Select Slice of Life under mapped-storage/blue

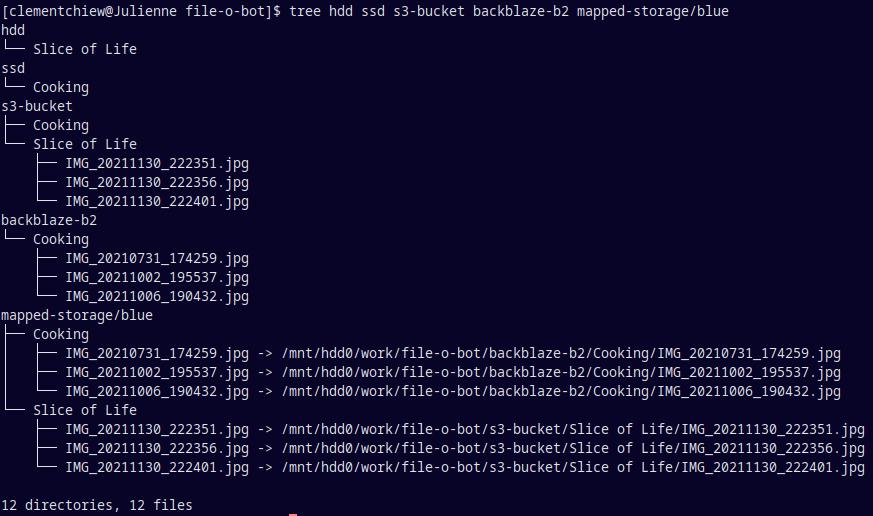click(x=85, y=410)
